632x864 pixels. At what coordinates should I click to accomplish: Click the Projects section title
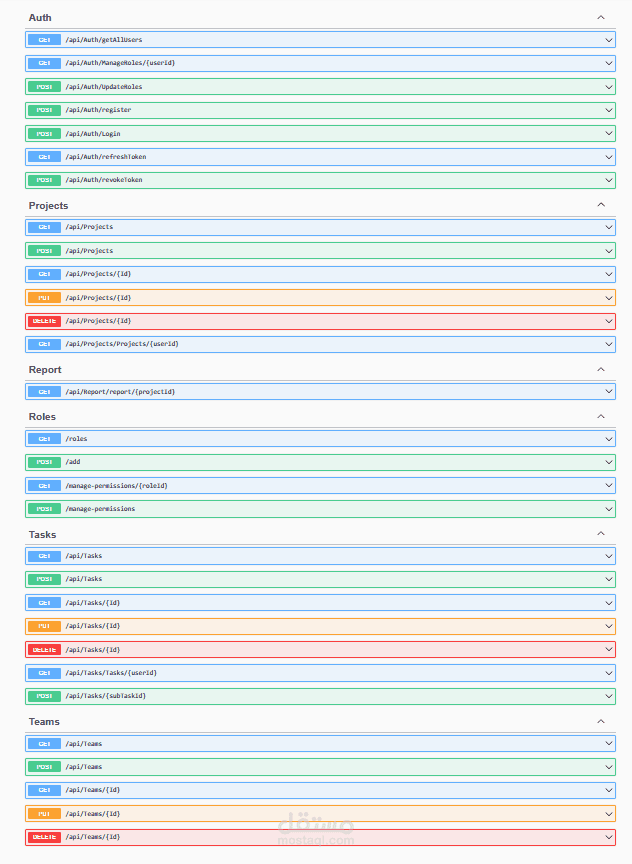48,206
